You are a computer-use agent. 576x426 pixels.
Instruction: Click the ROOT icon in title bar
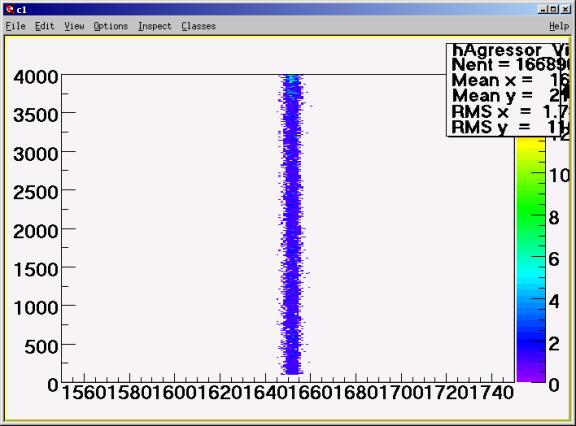tap(10, 10)
